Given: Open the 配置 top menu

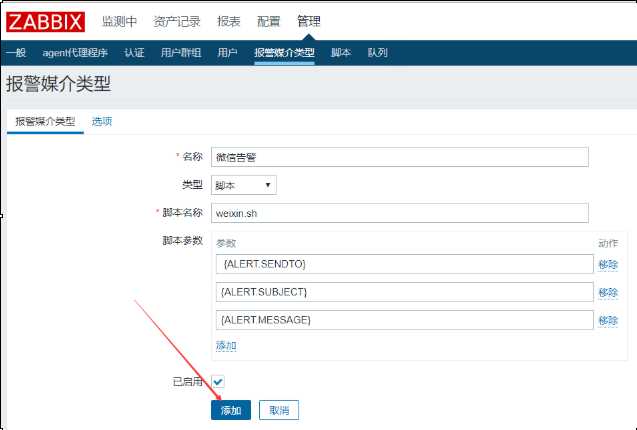Looking at the screenshot, I should 269,22.
